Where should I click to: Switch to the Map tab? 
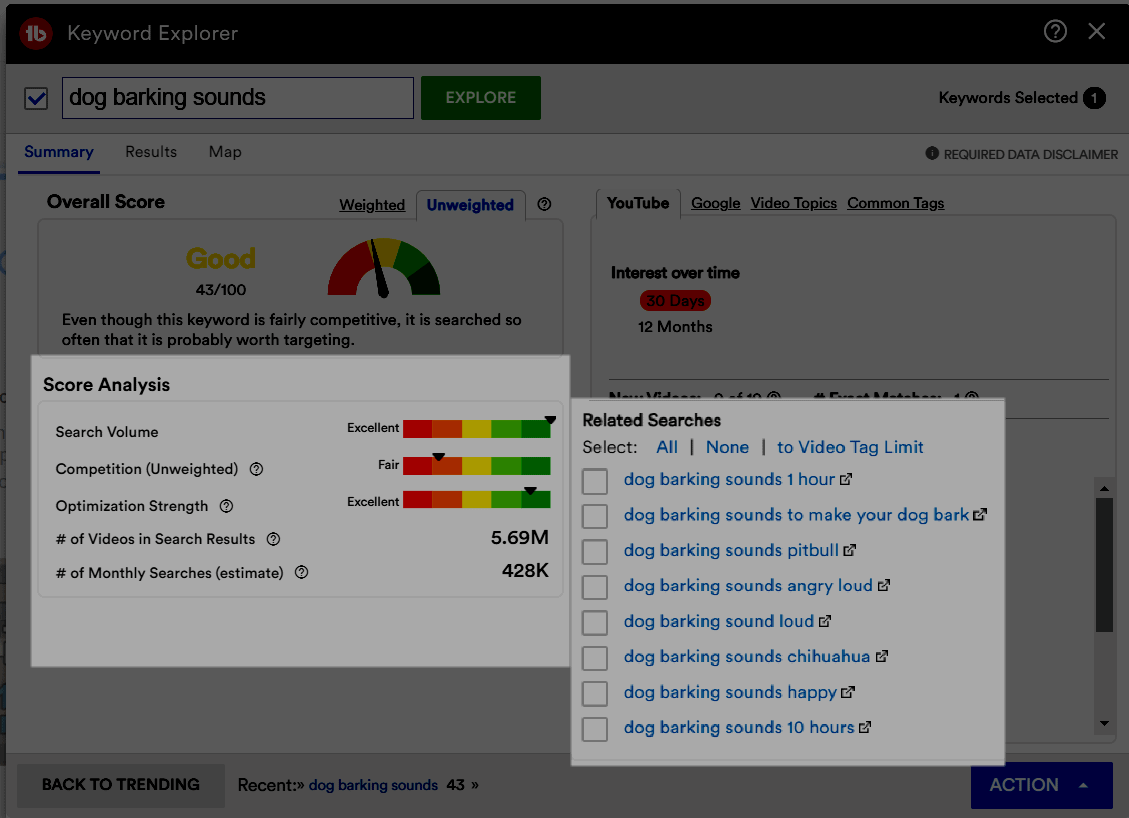pos(225,152)
